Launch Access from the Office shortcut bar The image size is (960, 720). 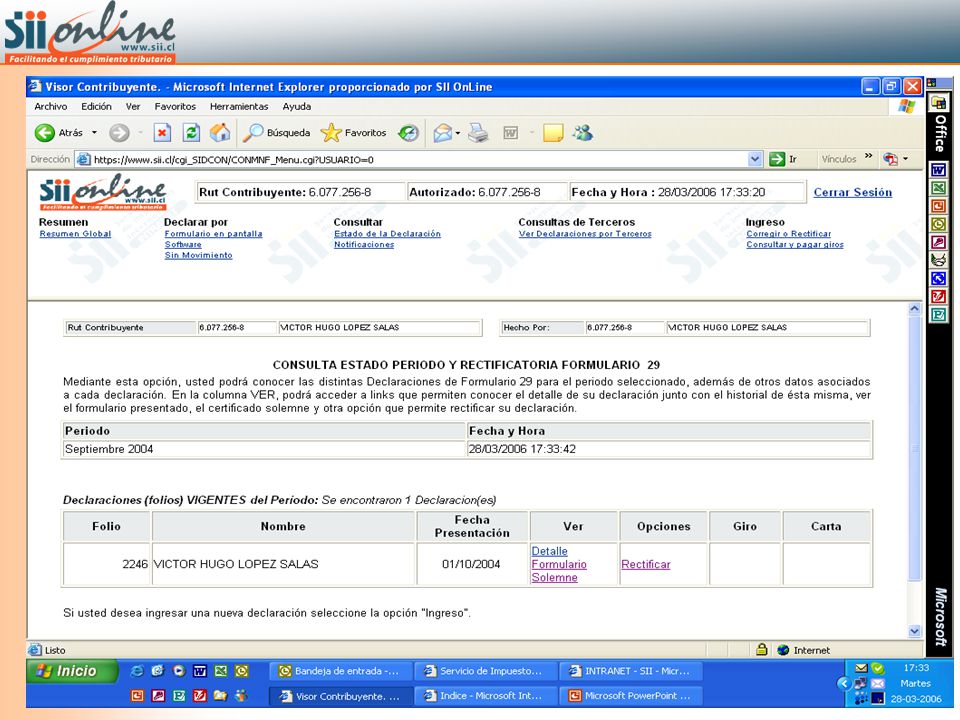938,242
